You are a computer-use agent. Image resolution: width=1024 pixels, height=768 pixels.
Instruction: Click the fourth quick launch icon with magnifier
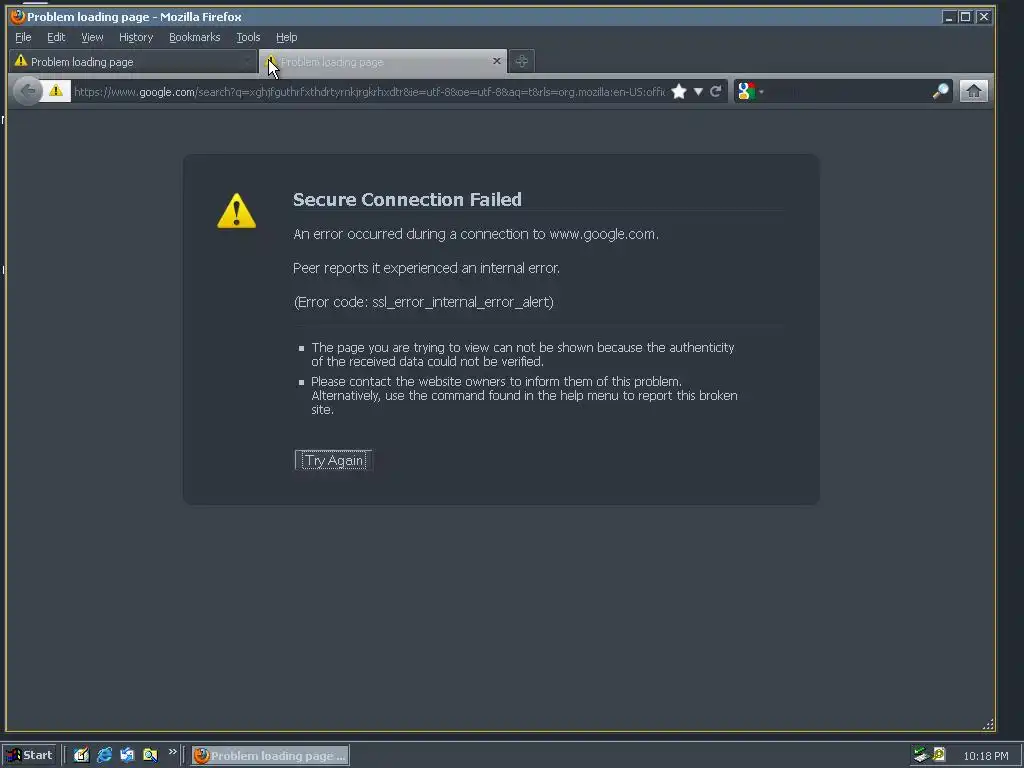tap(150, 756)
